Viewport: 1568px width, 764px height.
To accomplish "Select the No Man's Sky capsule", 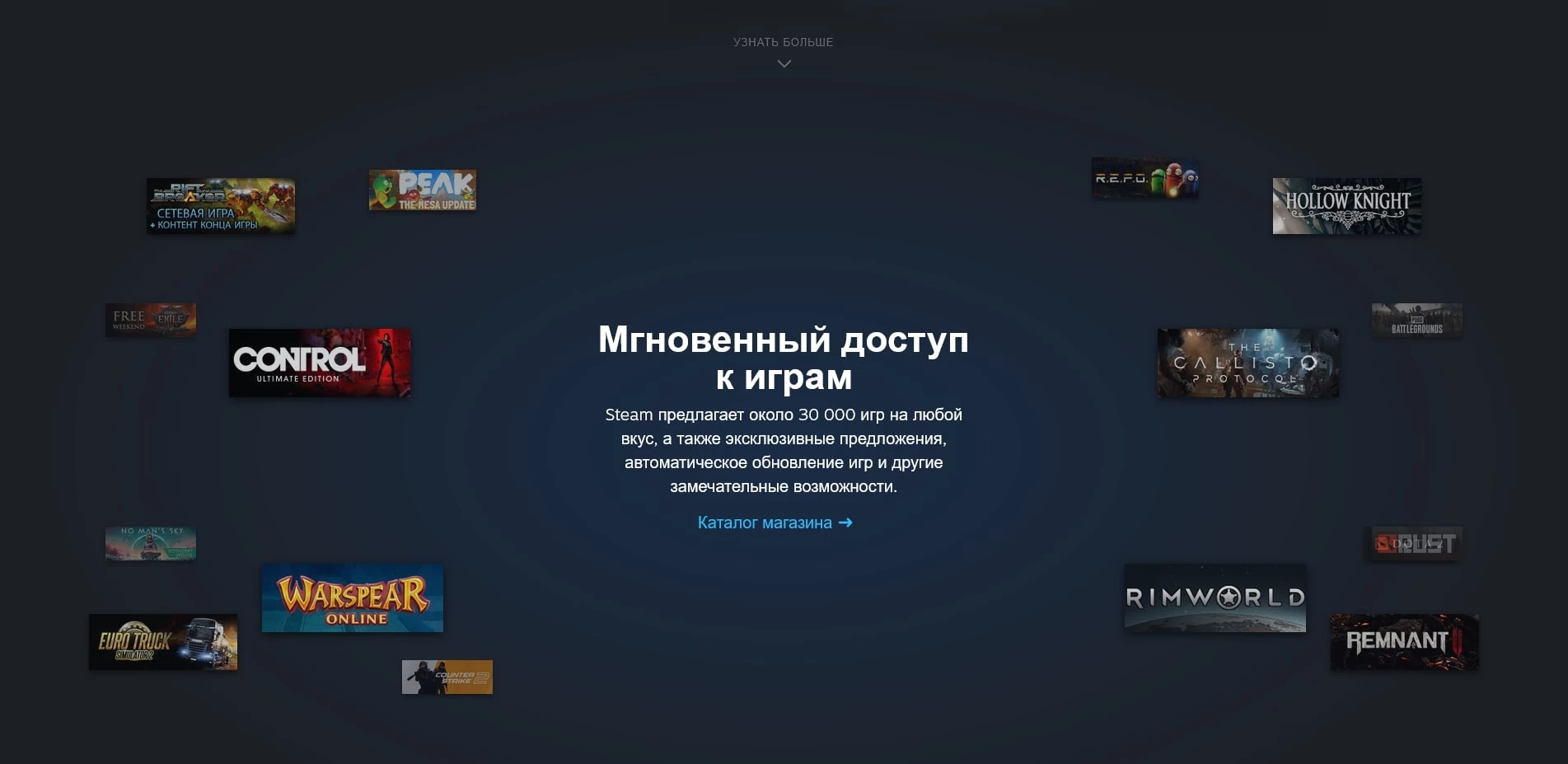I will coord(151,544).
